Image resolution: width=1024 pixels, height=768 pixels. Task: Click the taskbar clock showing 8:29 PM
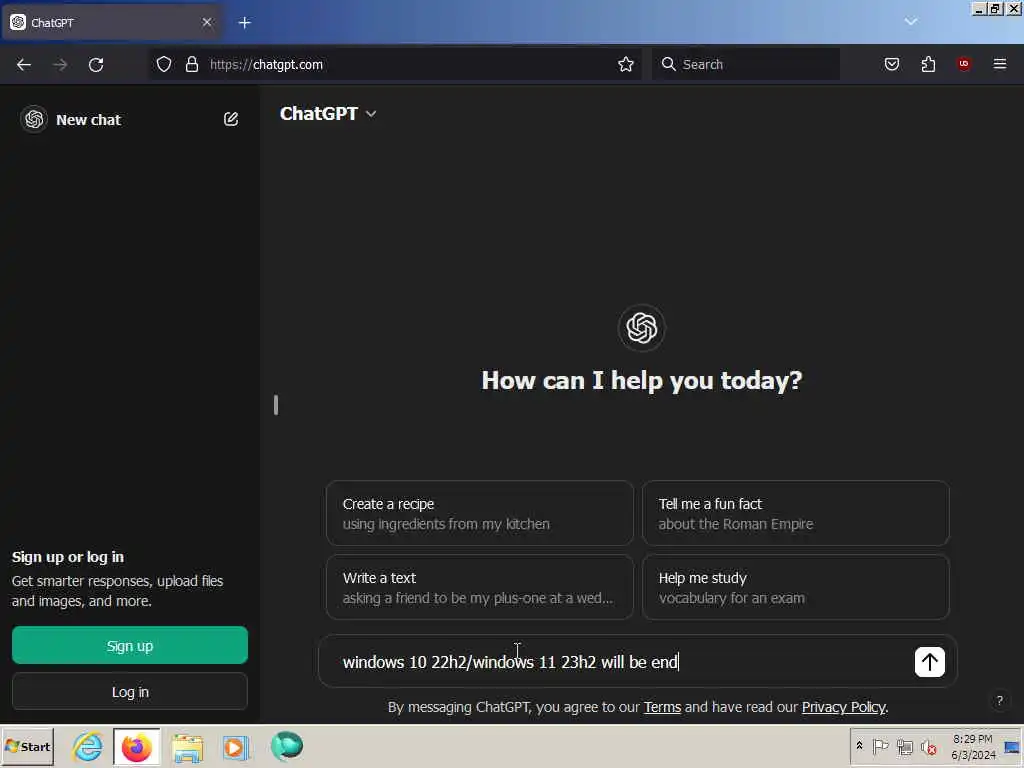pyautogui.click(x=973, y=746)
